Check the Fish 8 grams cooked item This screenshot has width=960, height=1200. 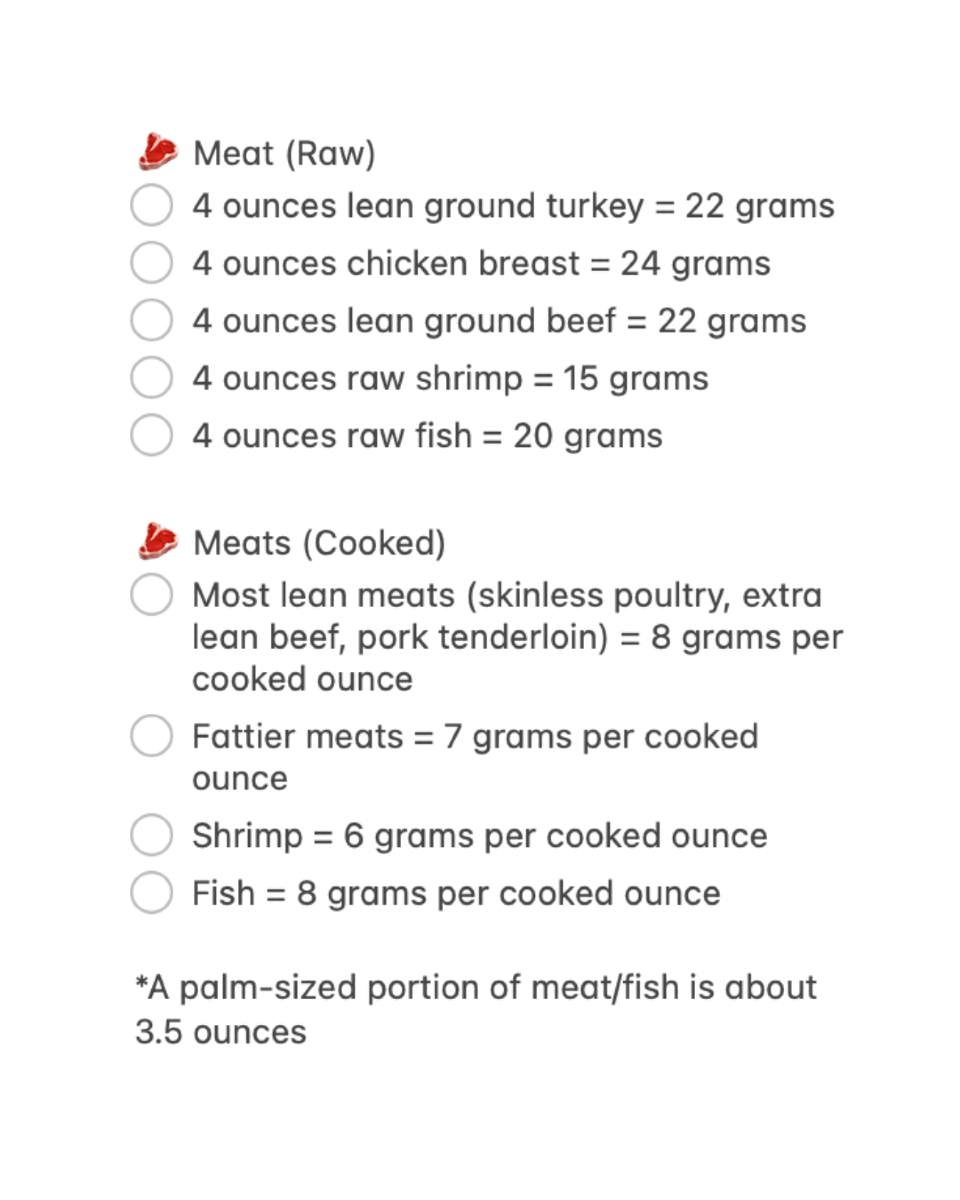(152, 893)
